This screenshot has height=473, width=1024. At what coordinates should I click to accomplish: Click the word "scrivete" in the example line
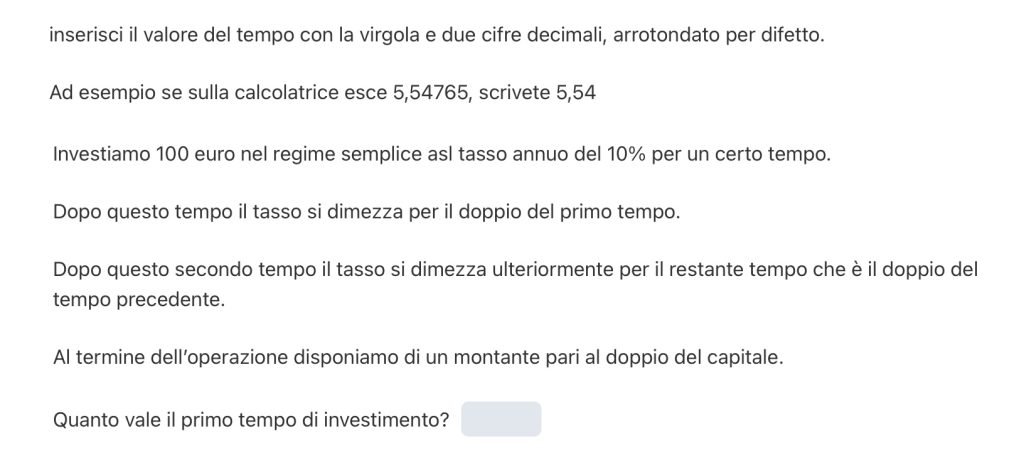pos(519,93)
